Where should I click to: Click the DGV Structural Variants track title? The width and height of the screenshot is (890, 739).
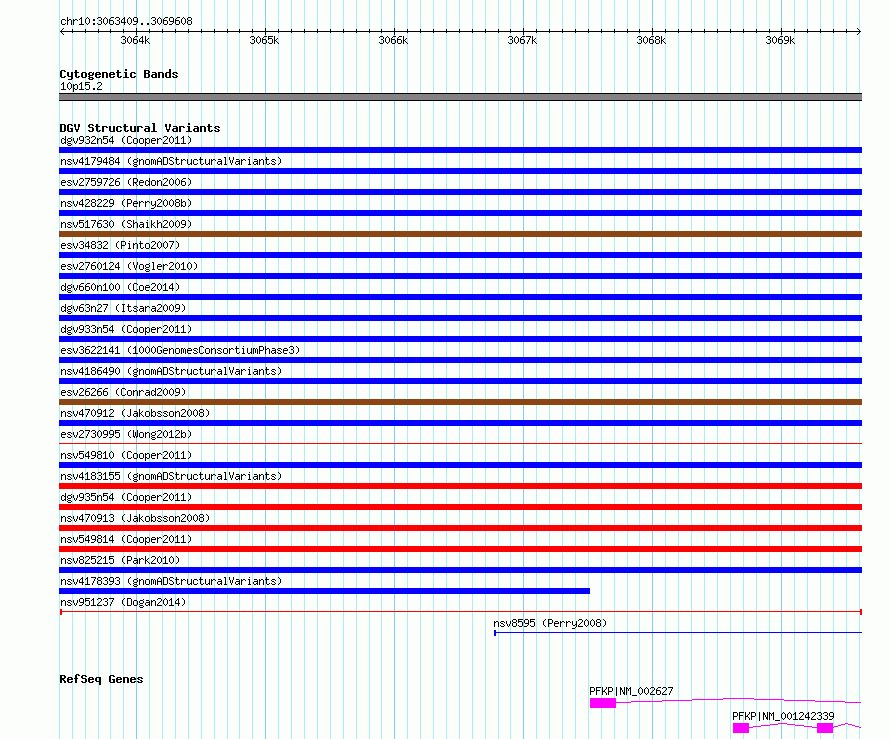pos(140,128)
